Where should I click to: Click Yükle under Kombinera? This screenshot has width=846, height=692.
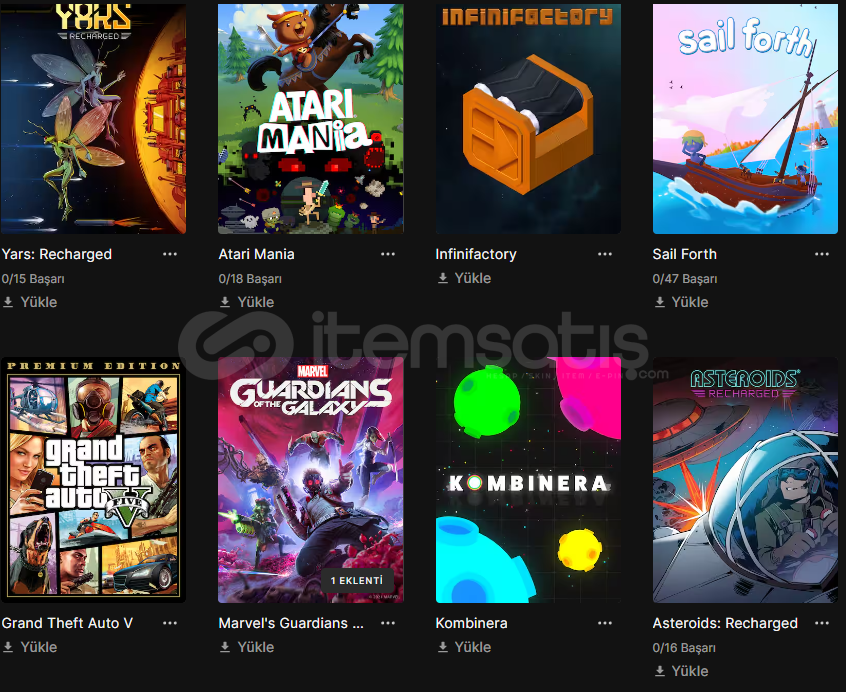(x=464, y=647)
